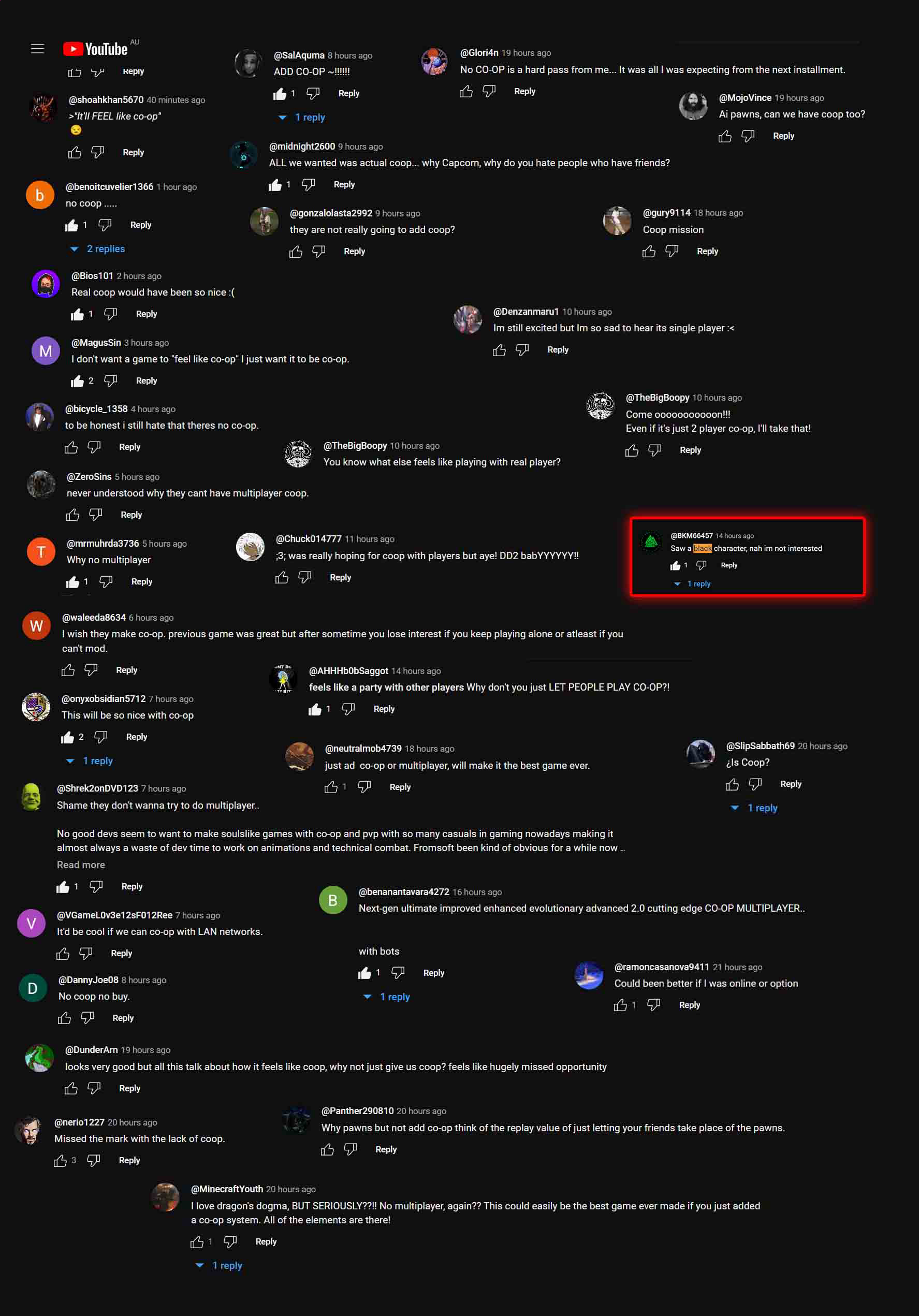Toggle like on @MagusSin's comment
919x1316 pixels.
point(77,381)
